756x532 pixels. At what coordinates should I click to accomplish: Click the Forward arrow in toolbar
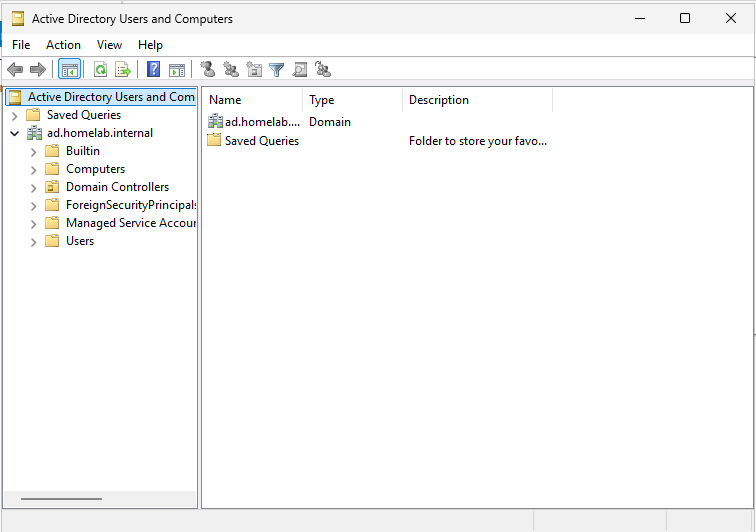click(38, 69)
